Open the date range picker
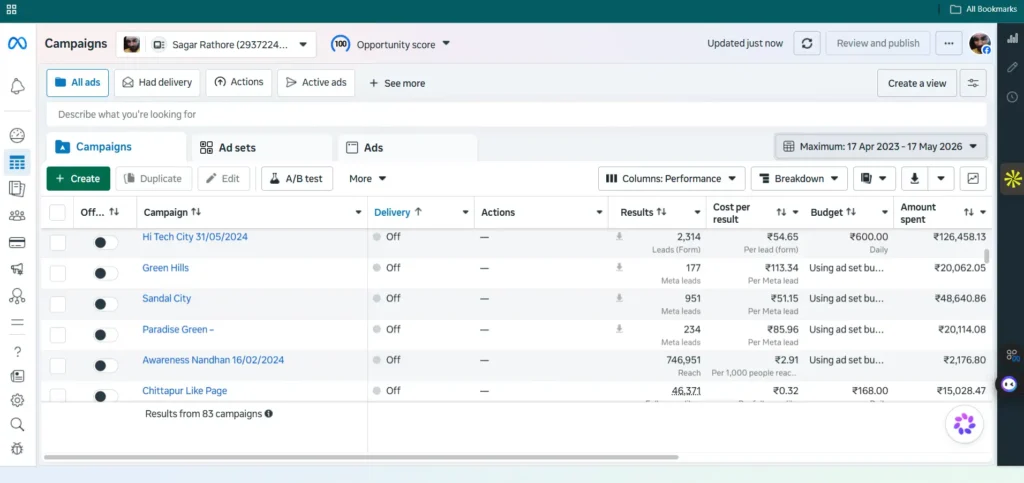 tap(880, 146)
